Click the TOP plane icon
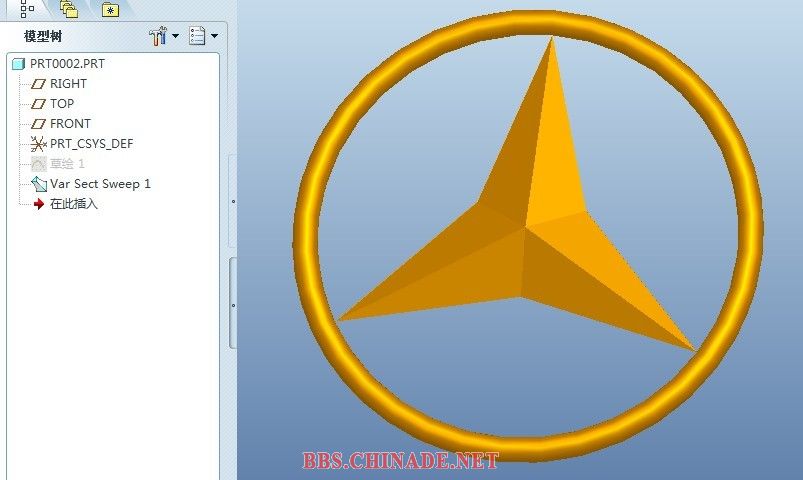Screen dimensions: 803x480 coord(38,103)
